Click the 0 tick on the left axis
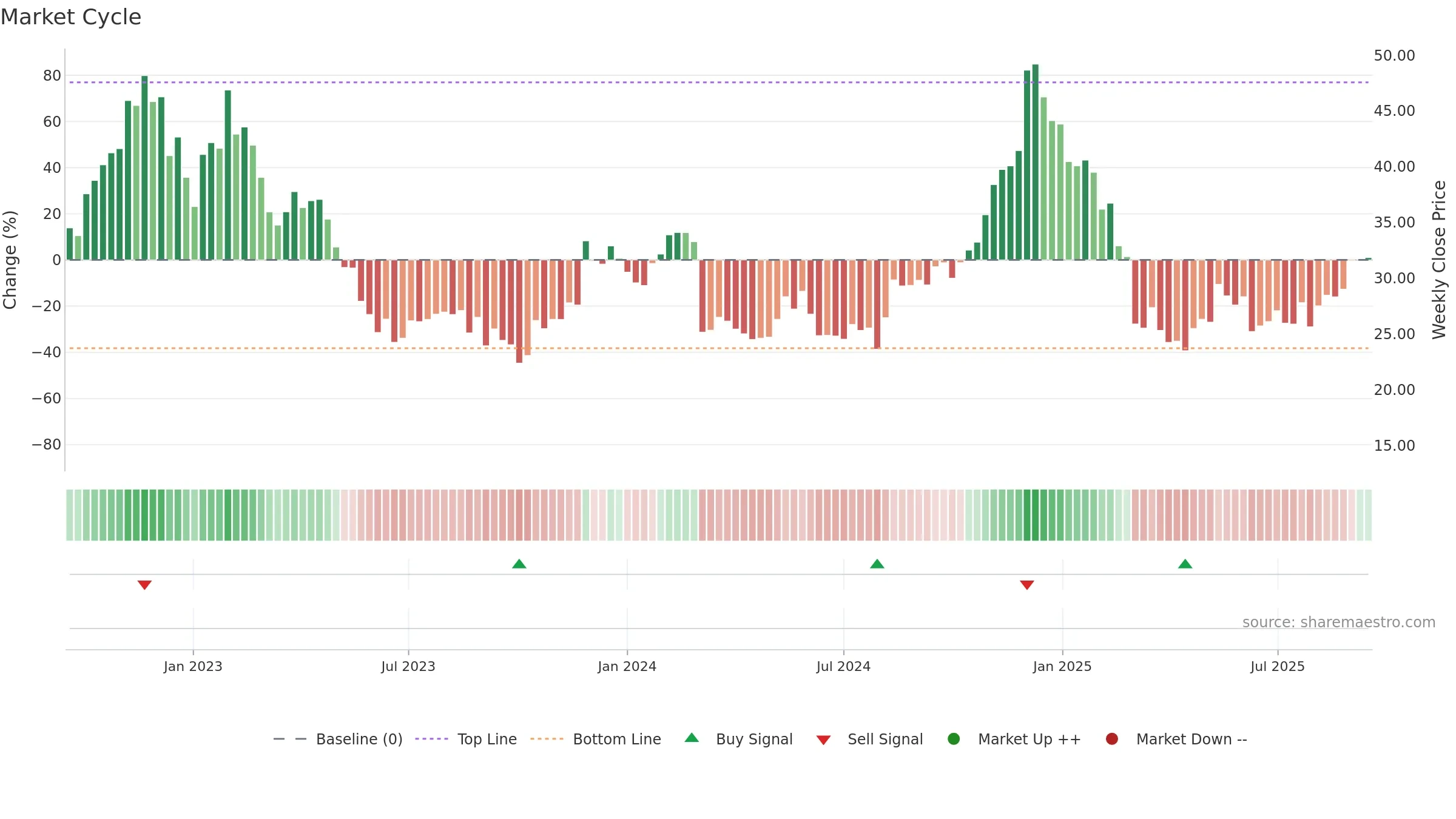 coord(57,260)
